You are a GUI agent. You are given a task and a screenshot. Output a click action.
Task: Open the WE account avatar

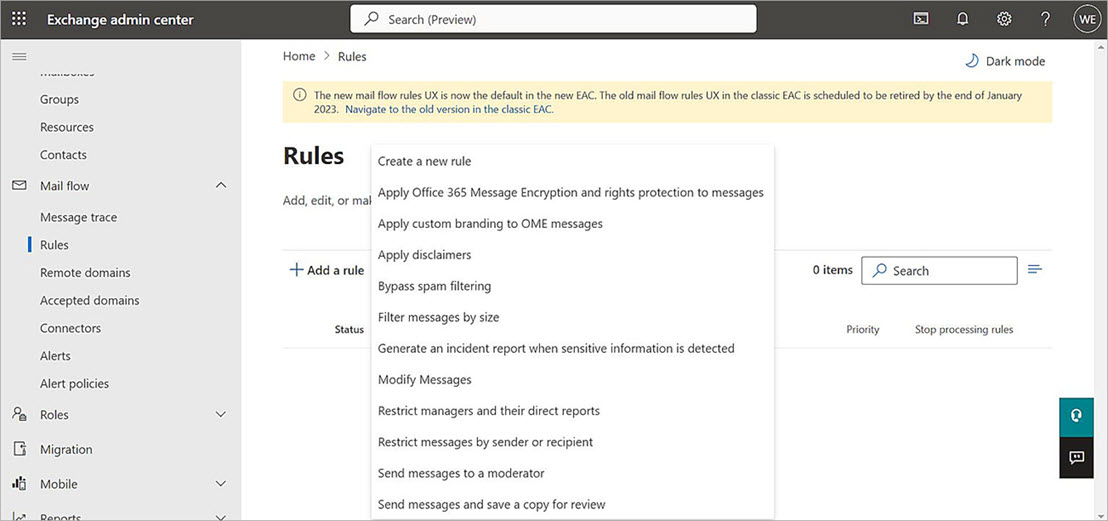click(x=1087, y=19)
